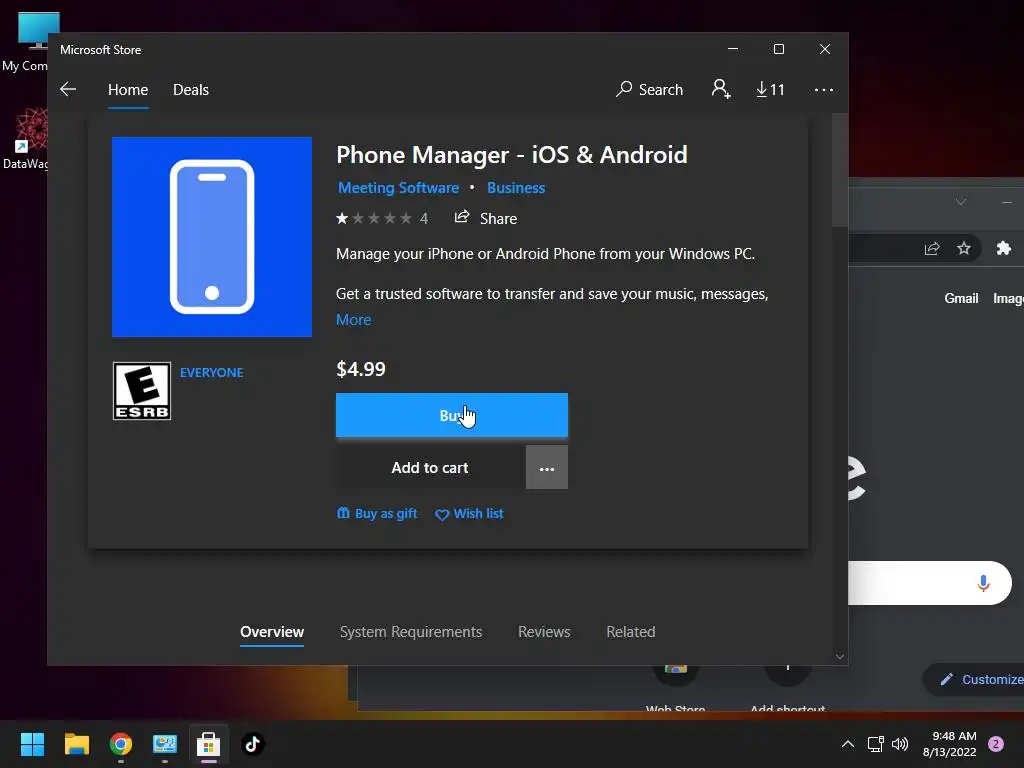Expand the description with More
The height and width of the screenshot is (768, 1024).
353,320
